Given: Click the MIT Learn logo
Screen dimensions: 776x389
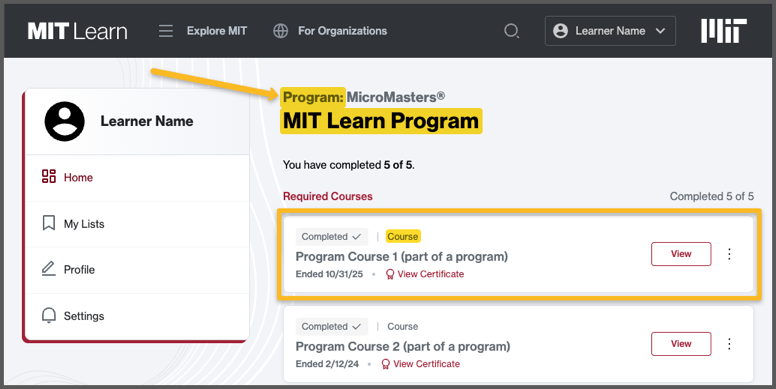Looking at the screenshot, I should pyautogui.click(x=78, y=31).
